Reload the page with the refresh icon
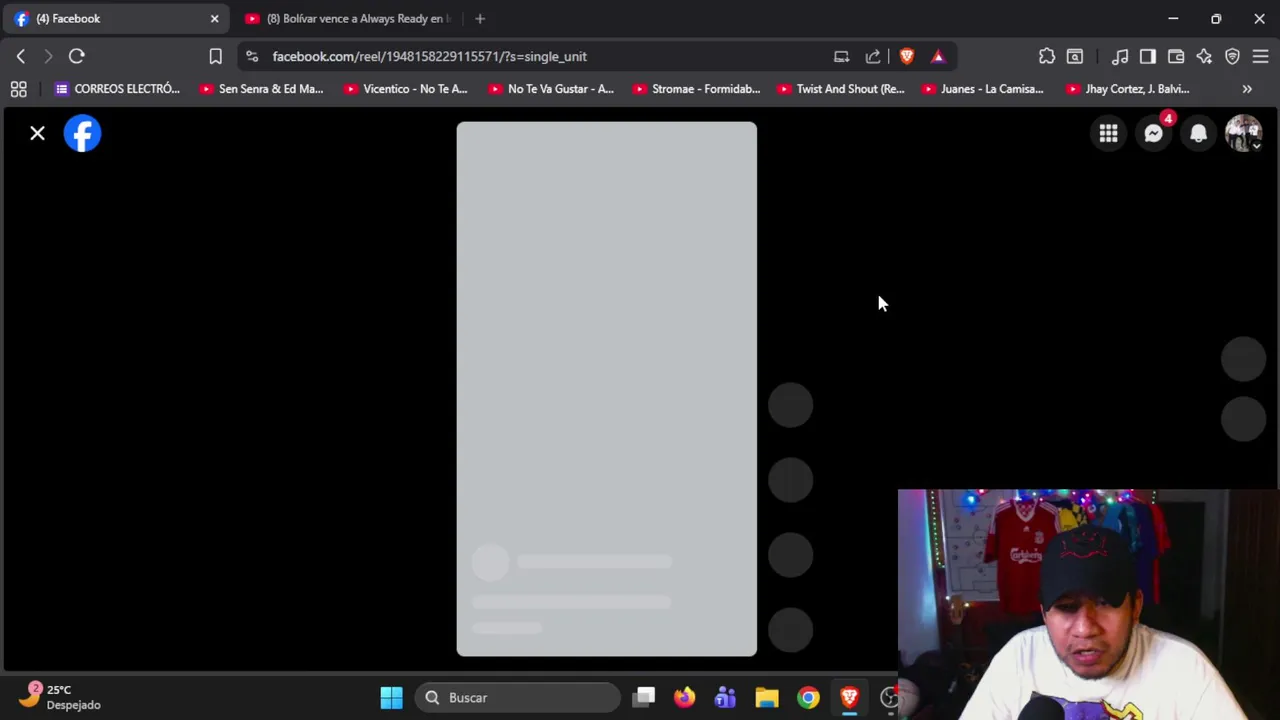The height and width of the screenshot is (720, 1280). 77,56
